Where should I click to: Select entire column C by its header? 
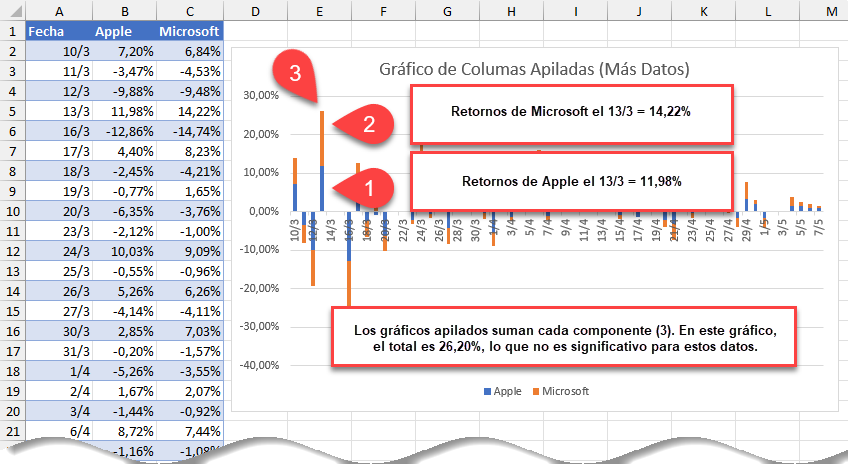click(190, 11)
